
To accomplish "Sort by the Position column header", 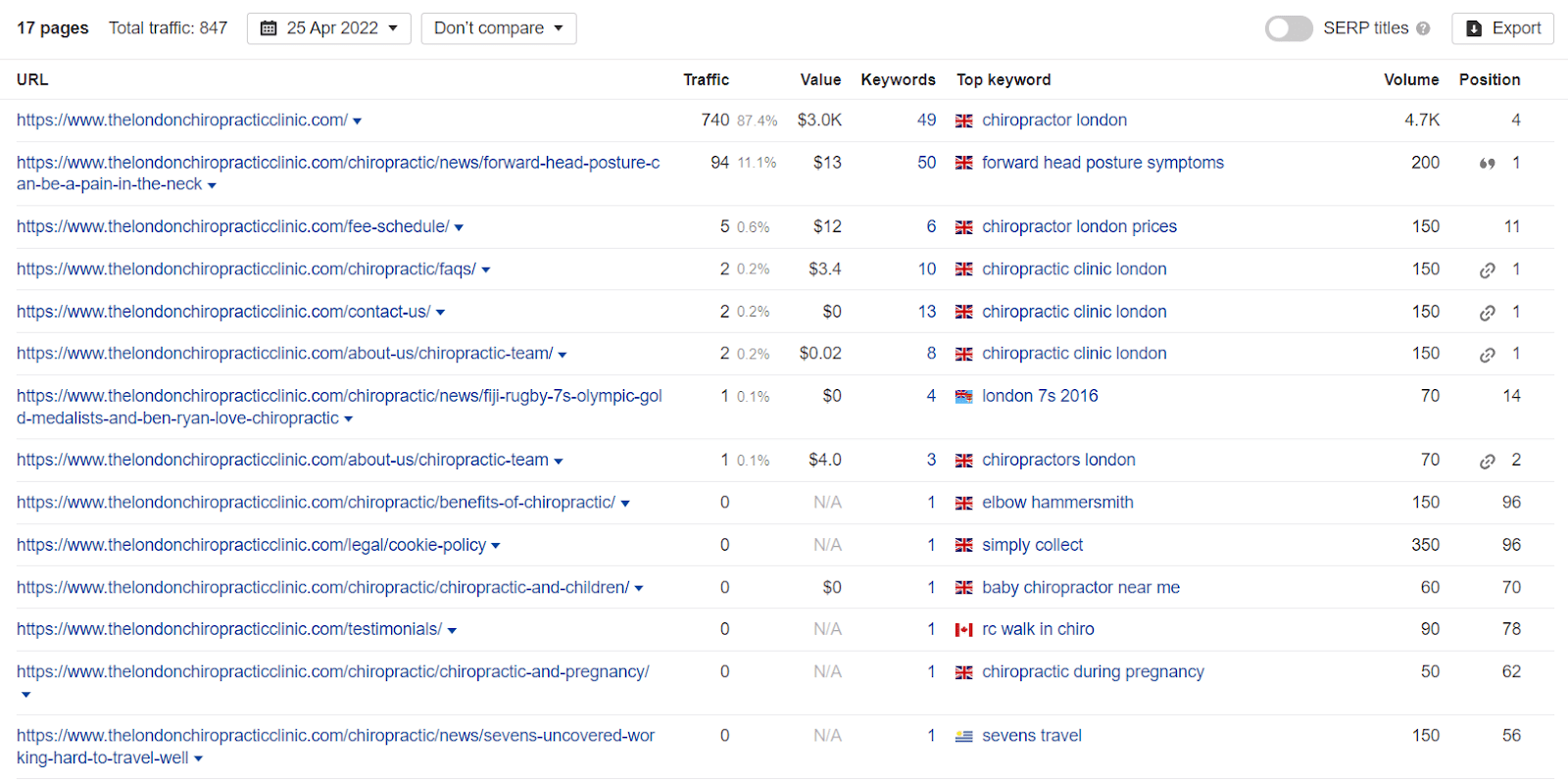I will click(1490, 79).
